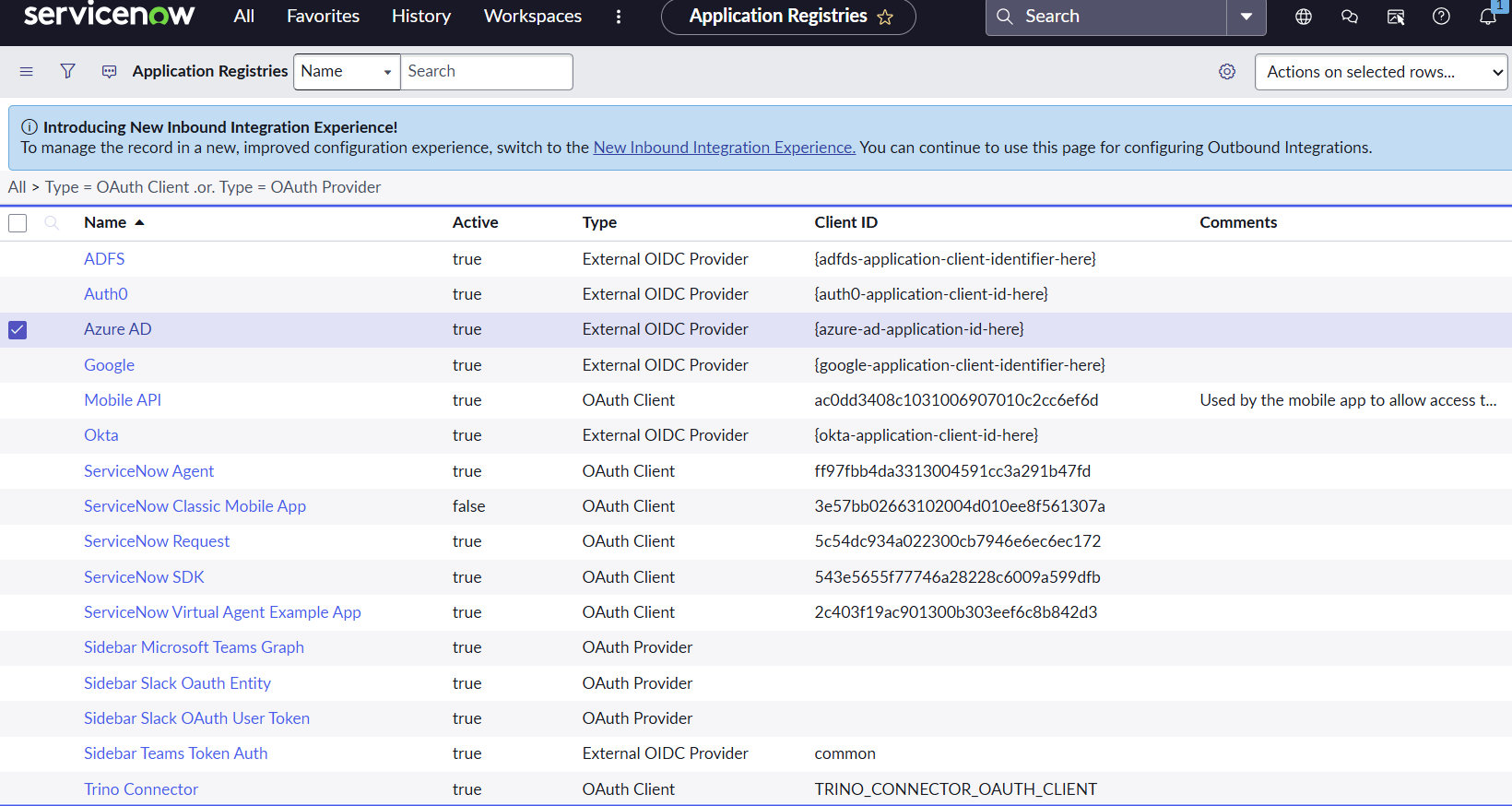Open the activity stream icon beside the list title

click(x=109, y=71)
